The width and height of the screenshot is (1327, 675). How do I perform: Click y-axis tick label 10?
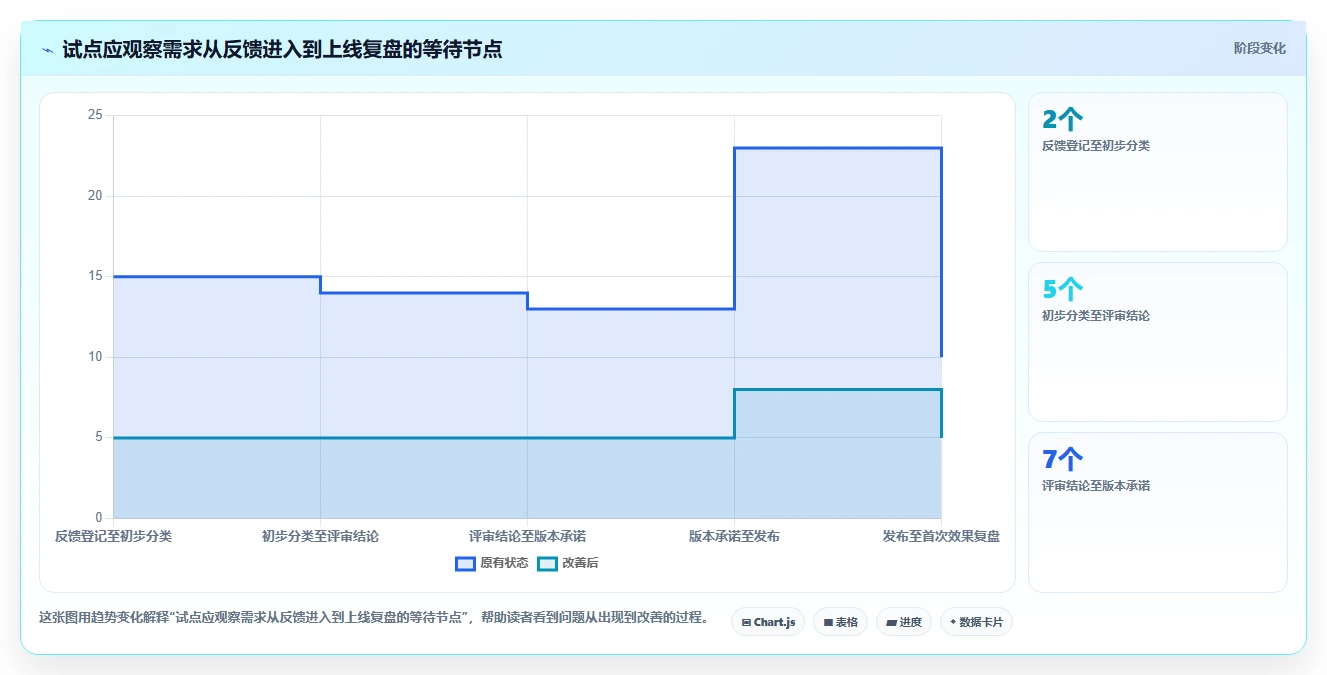[95, 357]
